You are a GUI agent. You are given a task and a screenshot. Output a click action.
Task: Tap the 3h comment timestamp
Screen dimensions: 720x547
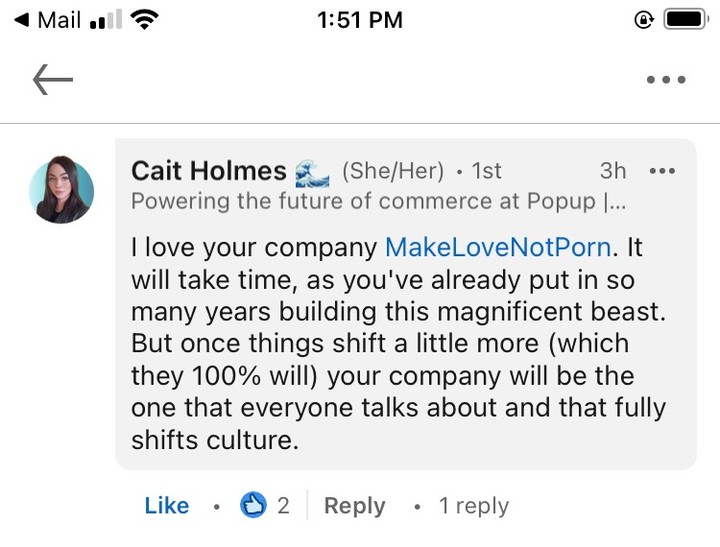pos(612,171)
